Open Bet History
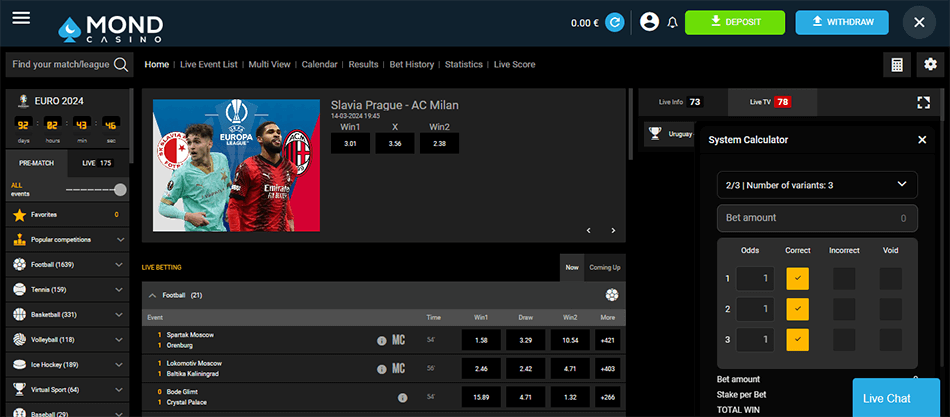The width and height of the screenshot is (950, 417). click(x=411, y=64)
